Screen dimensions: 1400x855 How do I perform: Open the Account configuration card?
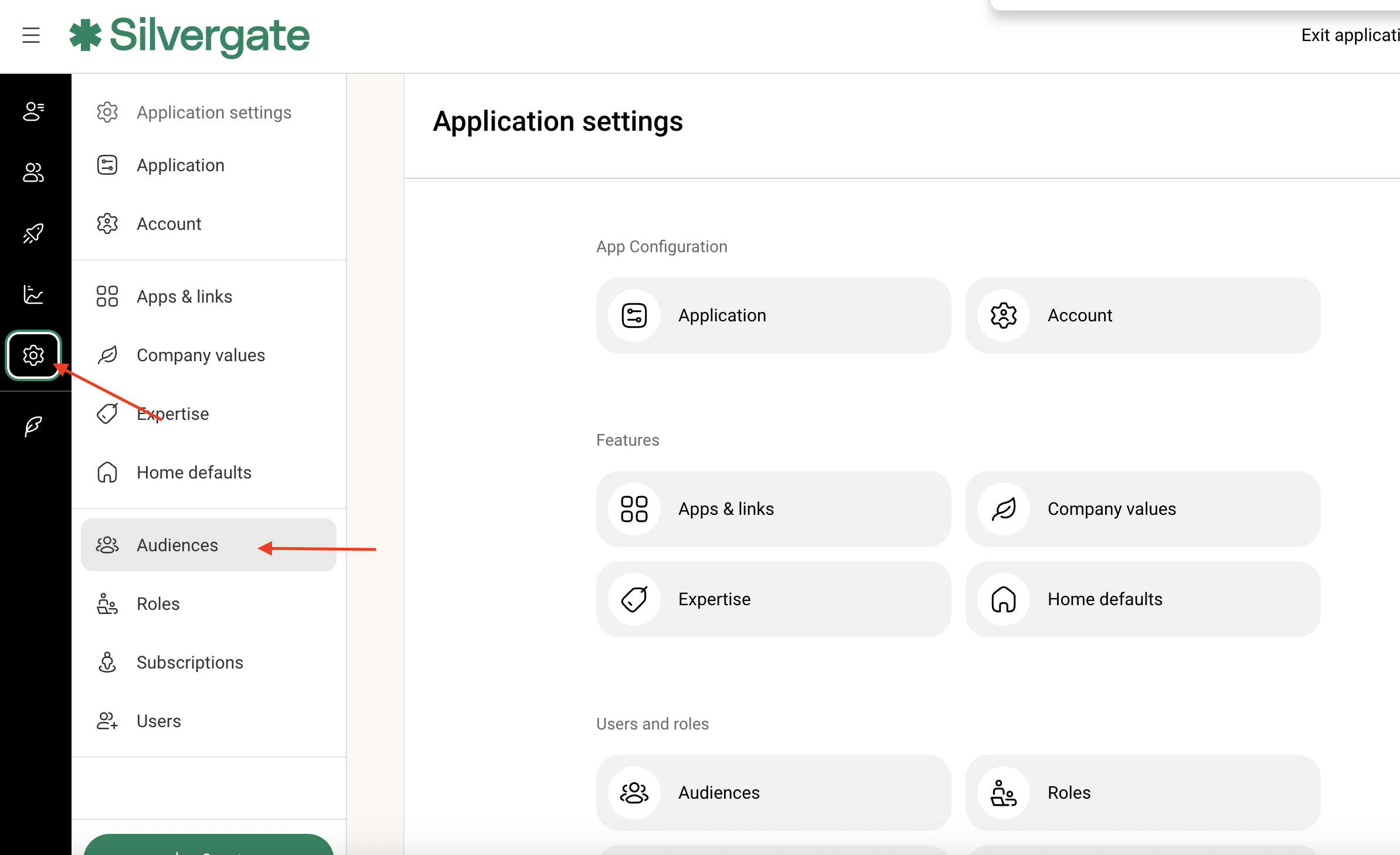click(1142, 315)
